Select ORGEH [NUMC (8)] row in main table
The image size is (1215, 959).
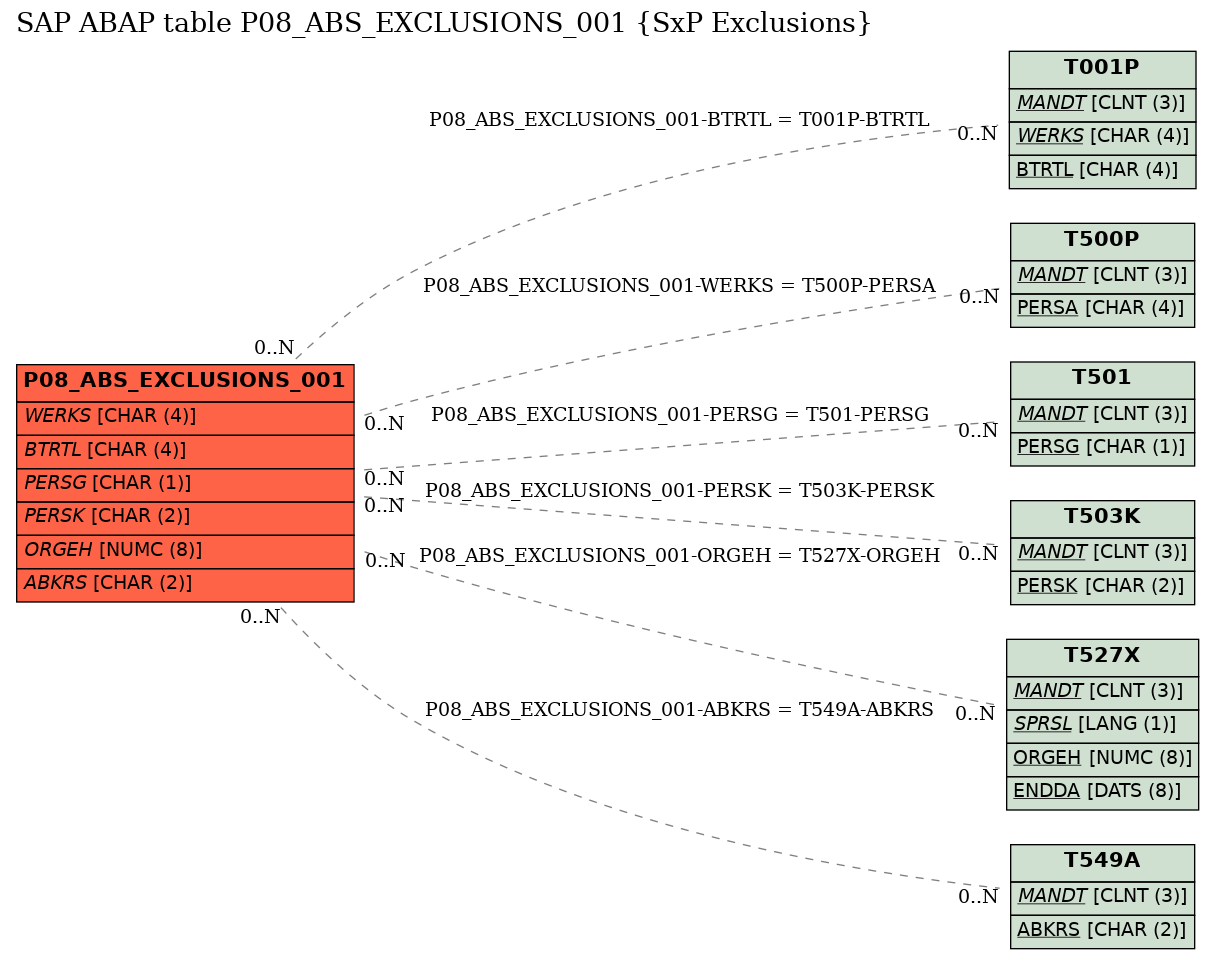click(x=185, y=551)
